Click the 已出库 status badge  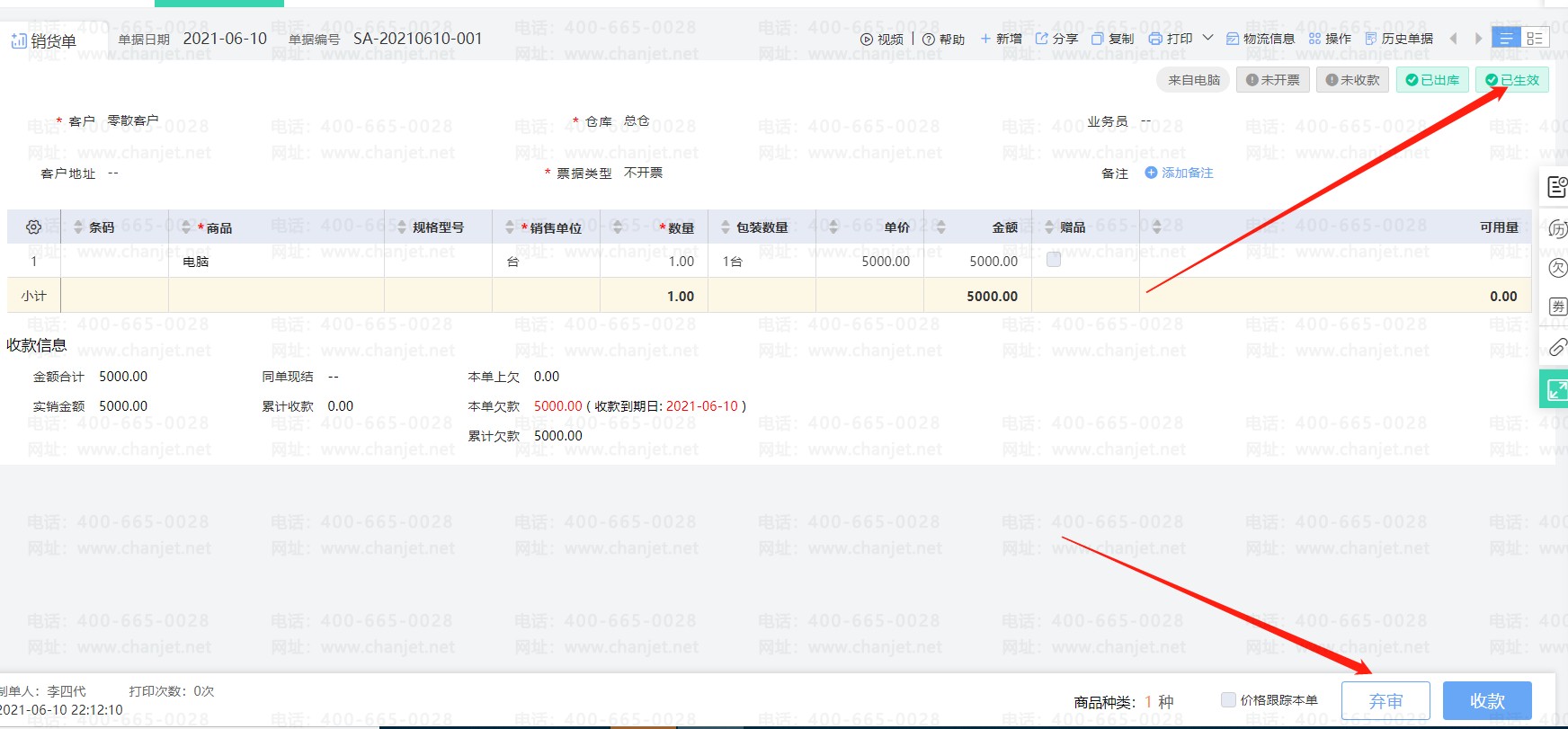click(x=1433, y=80)
